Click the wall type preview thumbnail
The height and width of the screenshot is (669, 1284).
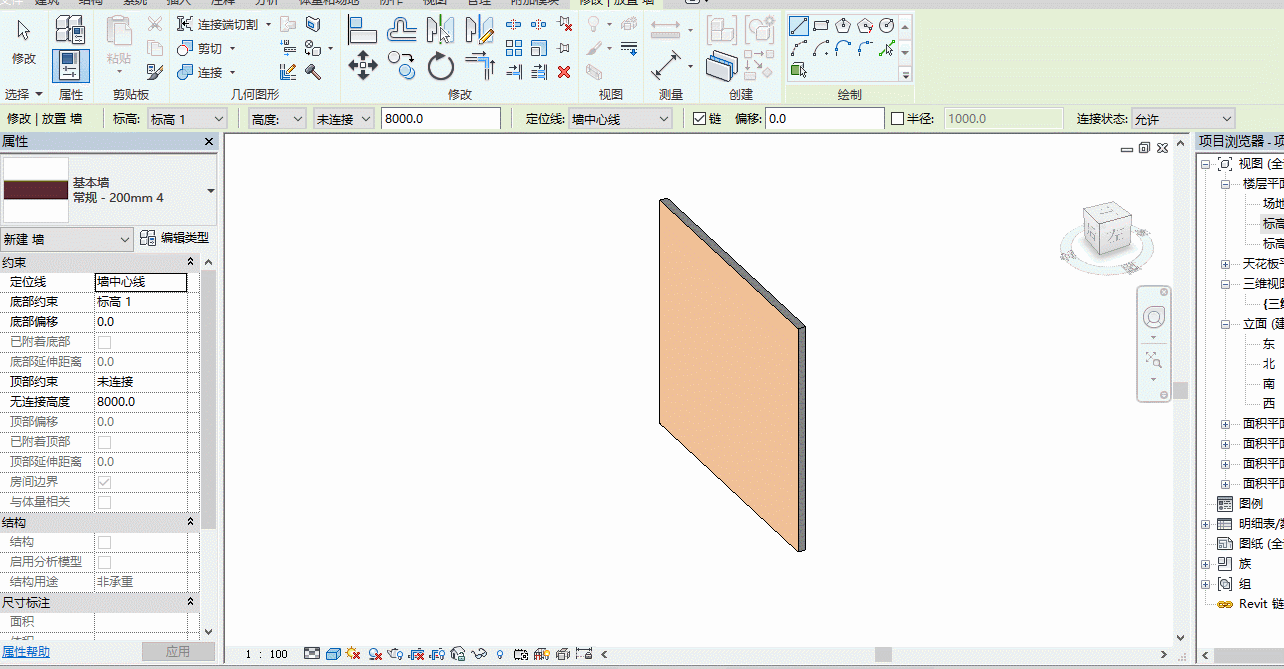36,190
